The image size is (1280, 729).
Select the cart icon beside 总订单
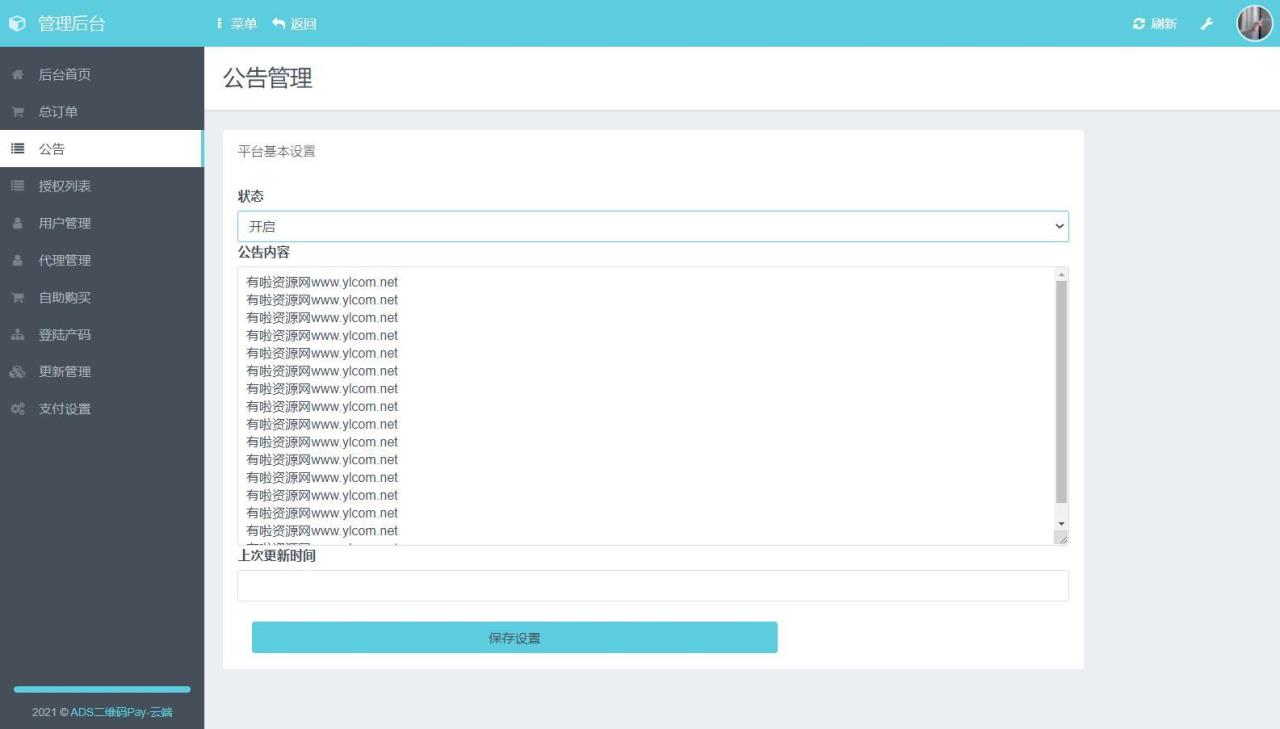coord(17,111)
